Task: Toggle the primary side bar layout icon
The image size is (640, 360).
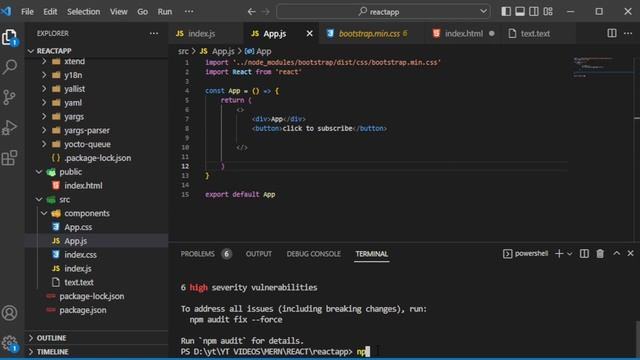Action: pyautogui.click(x=506, y=11)
